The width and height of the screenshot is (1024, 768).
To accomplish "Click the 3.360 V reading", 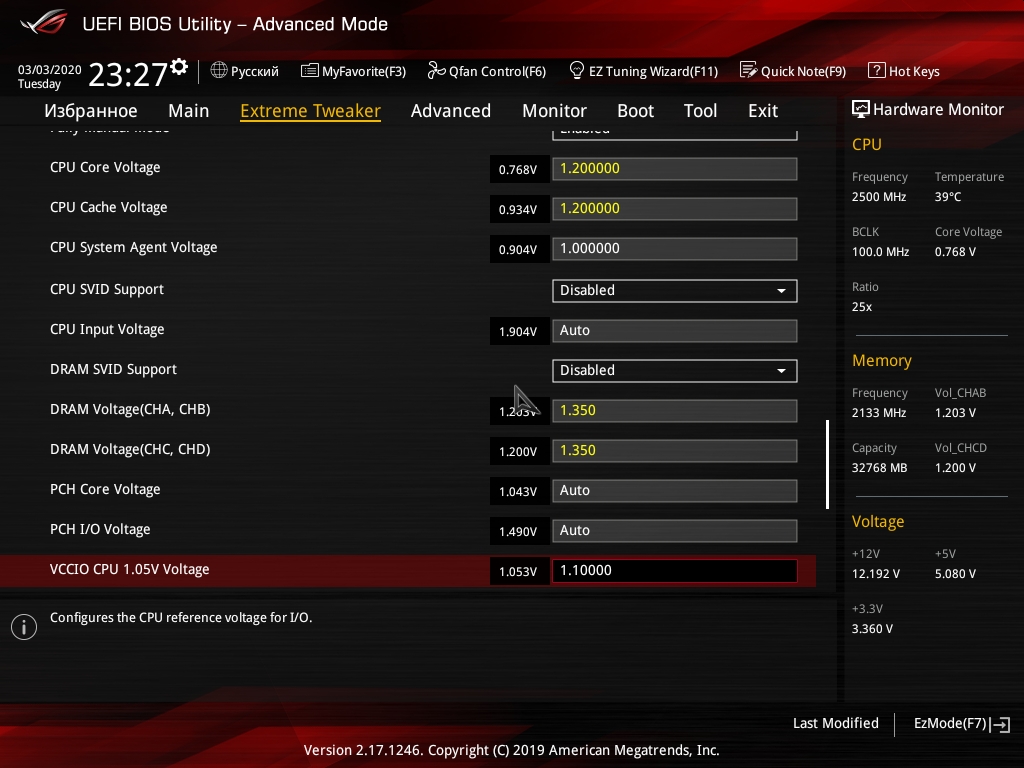I will click(872, 629).
